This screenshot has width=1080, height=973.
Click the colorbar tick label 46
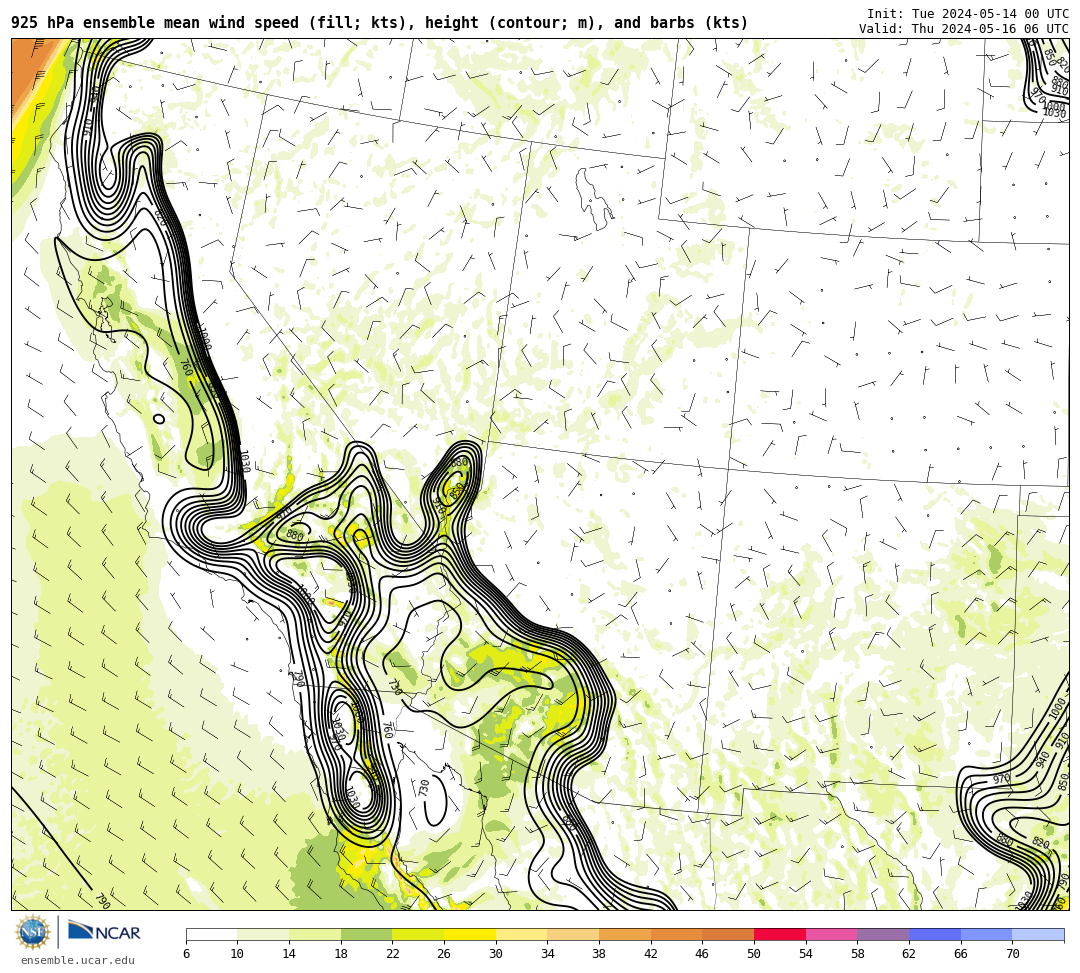703,954
